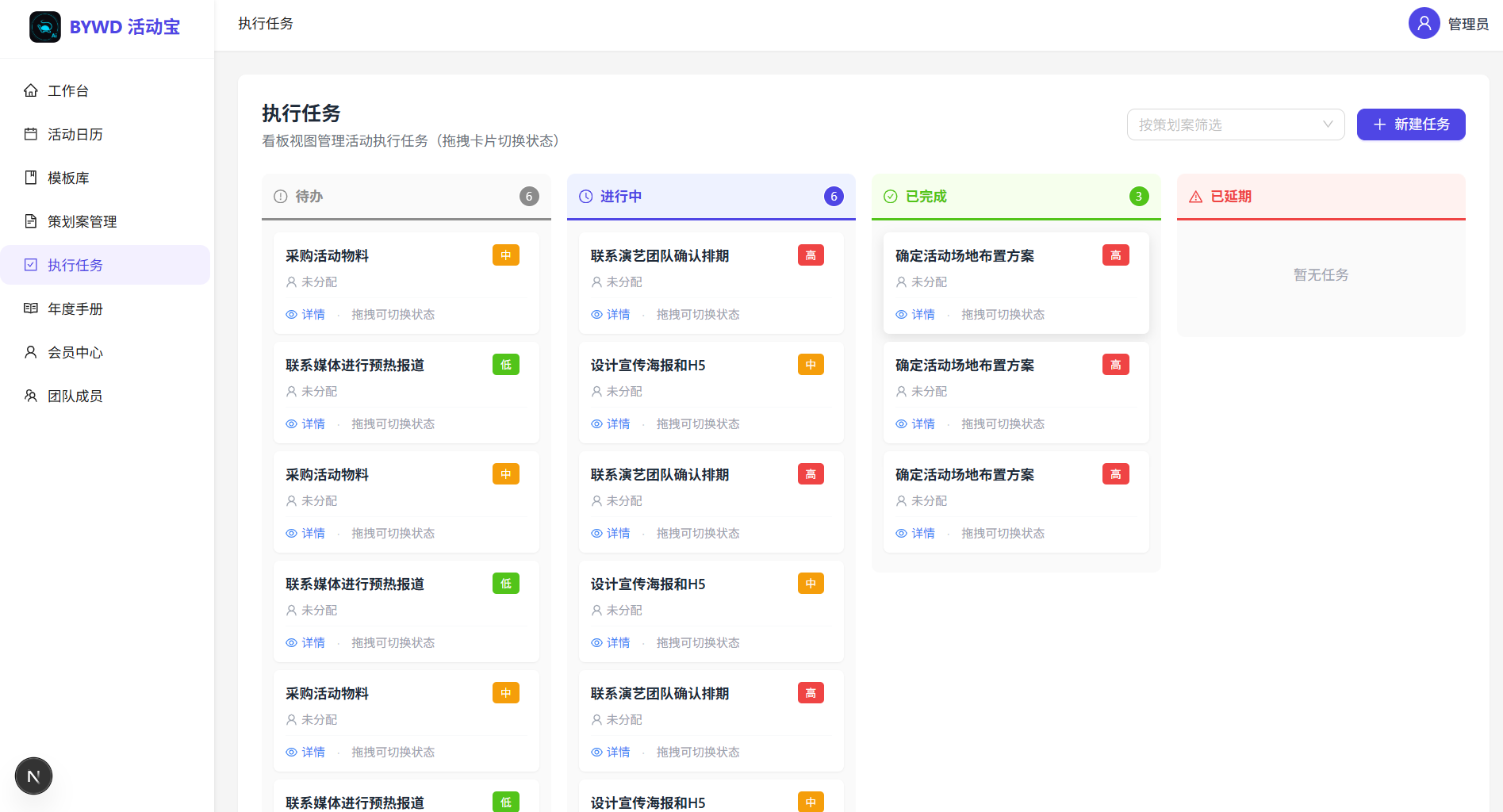Click the 待办 column header icon
The height and width of the screenshot is (812, 1503).
coord(280,197)
